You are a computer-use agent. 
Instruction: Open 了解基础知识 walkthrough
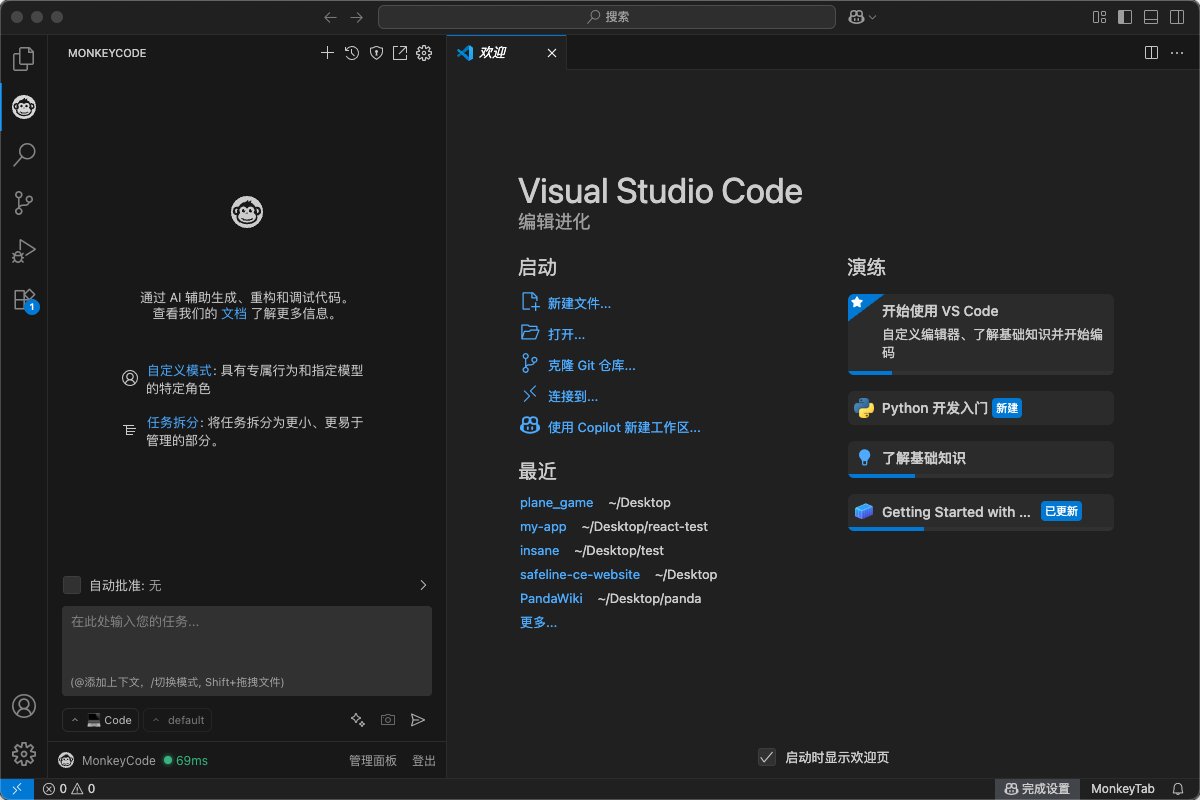tap(981, 459)
